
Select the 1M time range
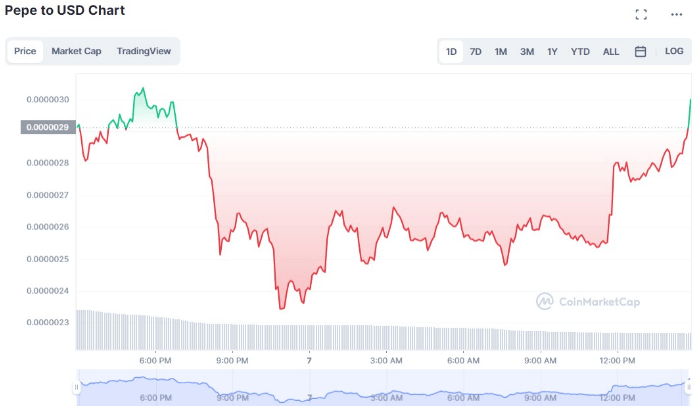501,52
